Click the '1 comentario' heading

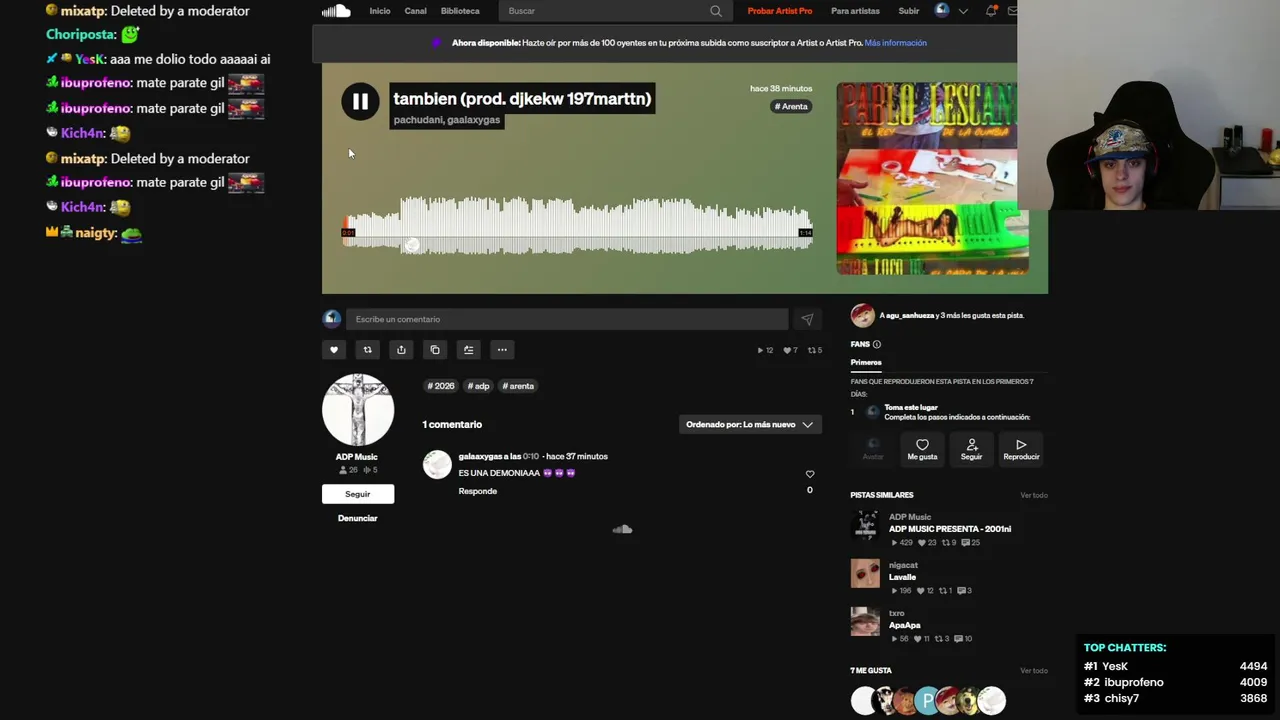point(452,425)
